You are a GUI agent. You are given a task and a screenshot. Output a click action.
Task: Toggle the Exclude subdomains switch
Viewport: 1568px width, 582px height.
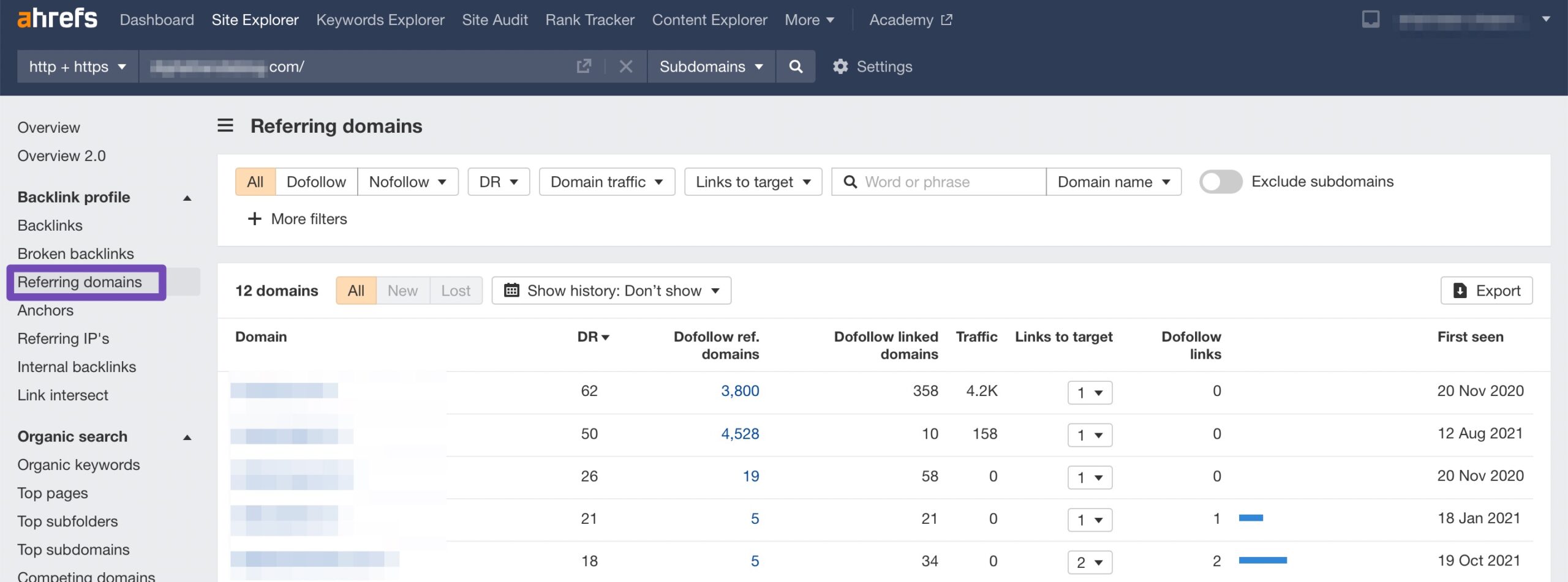[1220, 182]
